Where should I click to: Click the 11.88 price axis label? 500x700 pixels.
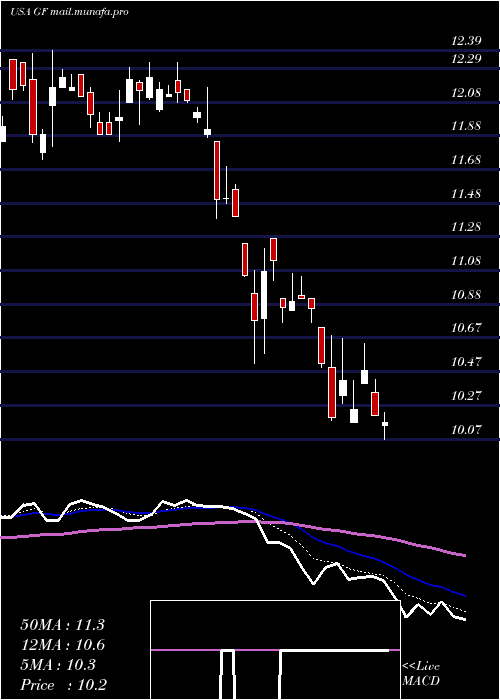[466, 126]
